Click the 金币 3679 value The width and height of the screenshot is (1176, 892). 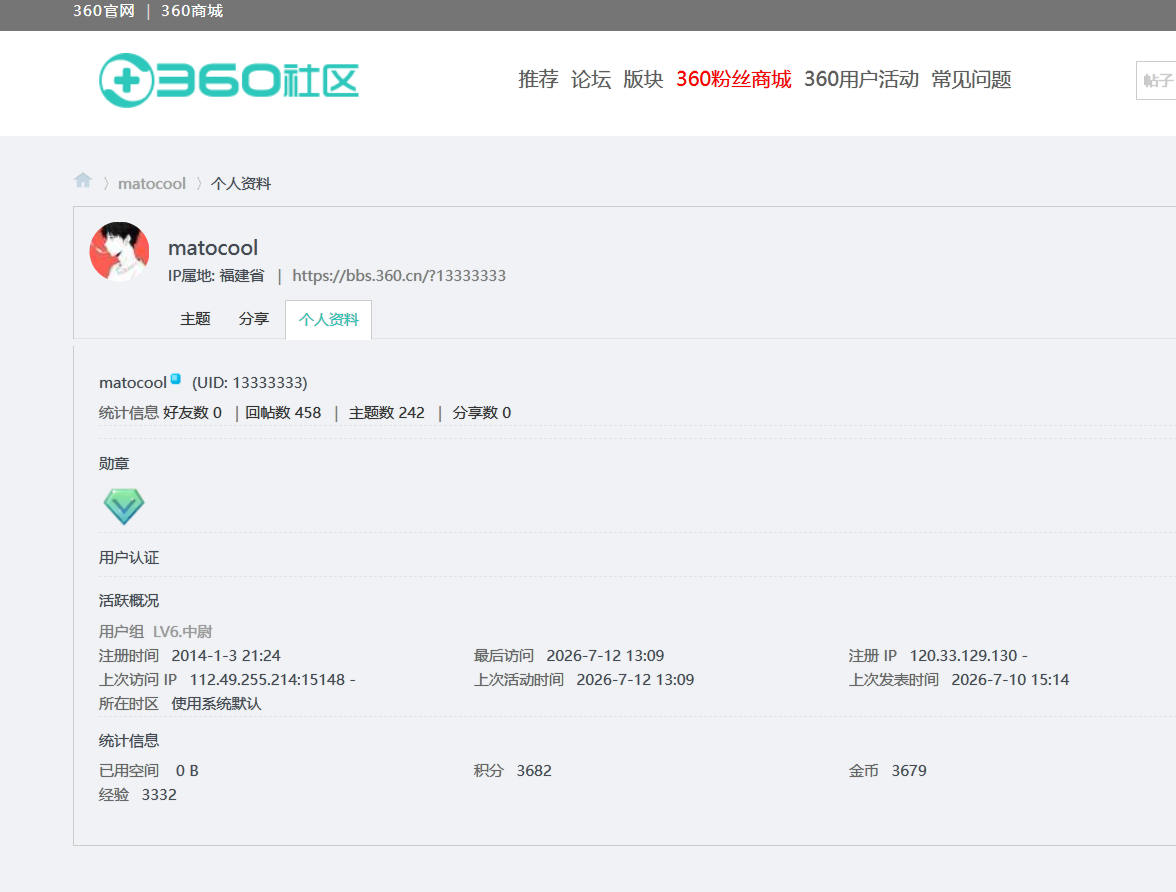(x=909, y=770)
